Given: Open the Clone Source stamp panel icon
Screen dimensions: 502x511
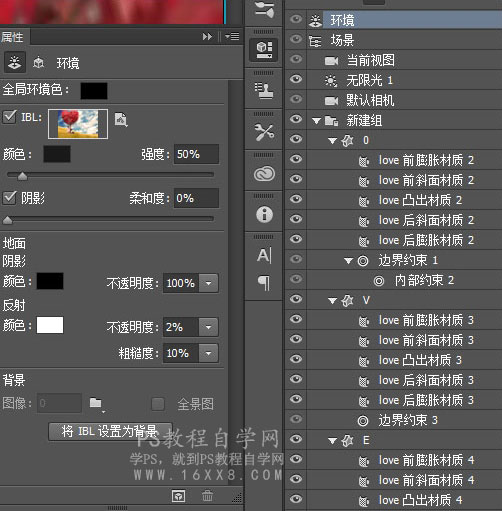Looking at the screenshot, I should pos(264,91).
